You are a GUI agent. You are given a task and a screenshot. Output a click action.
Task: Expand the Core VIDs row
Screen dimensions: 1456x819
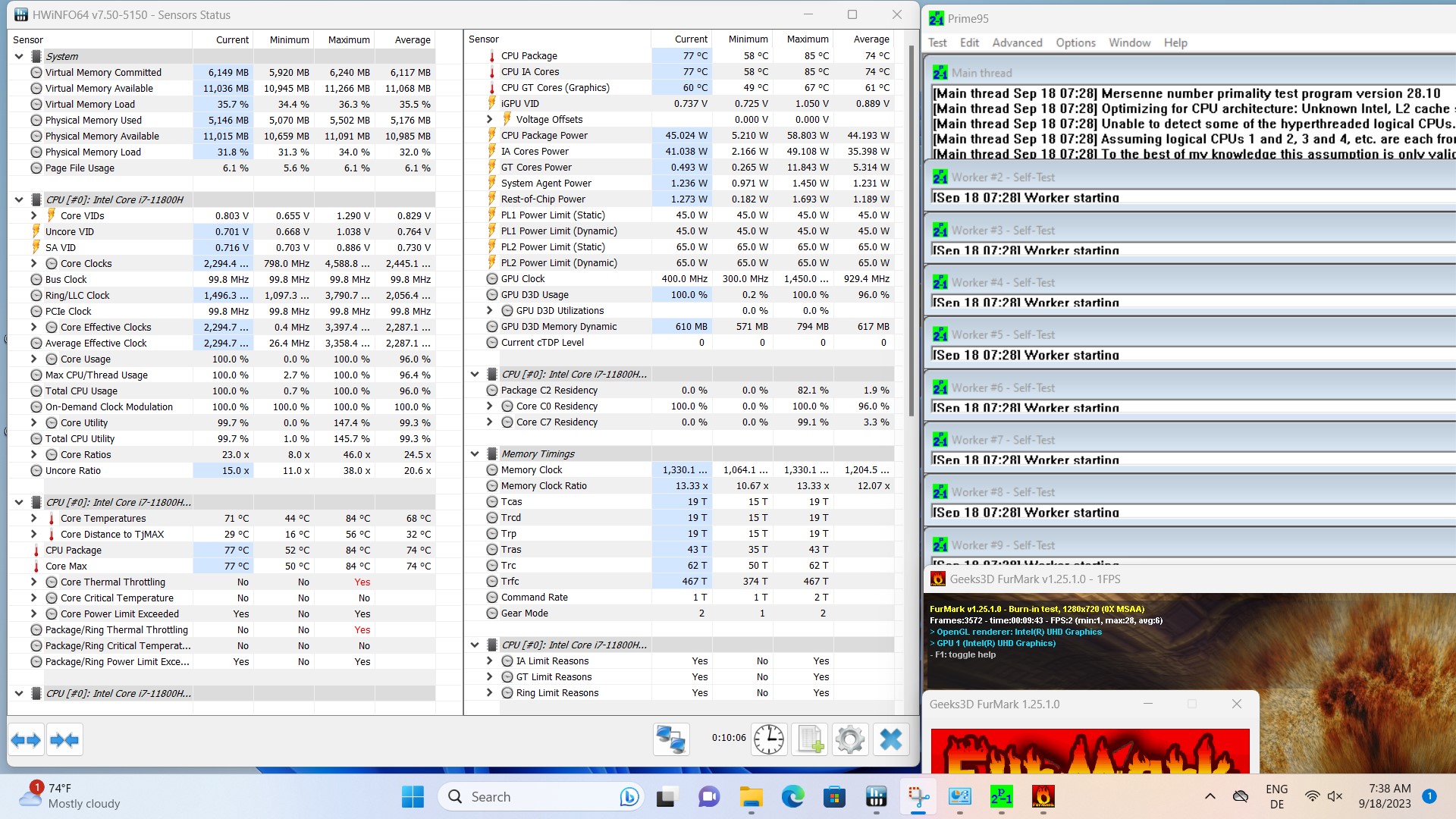tap(34, 215)
